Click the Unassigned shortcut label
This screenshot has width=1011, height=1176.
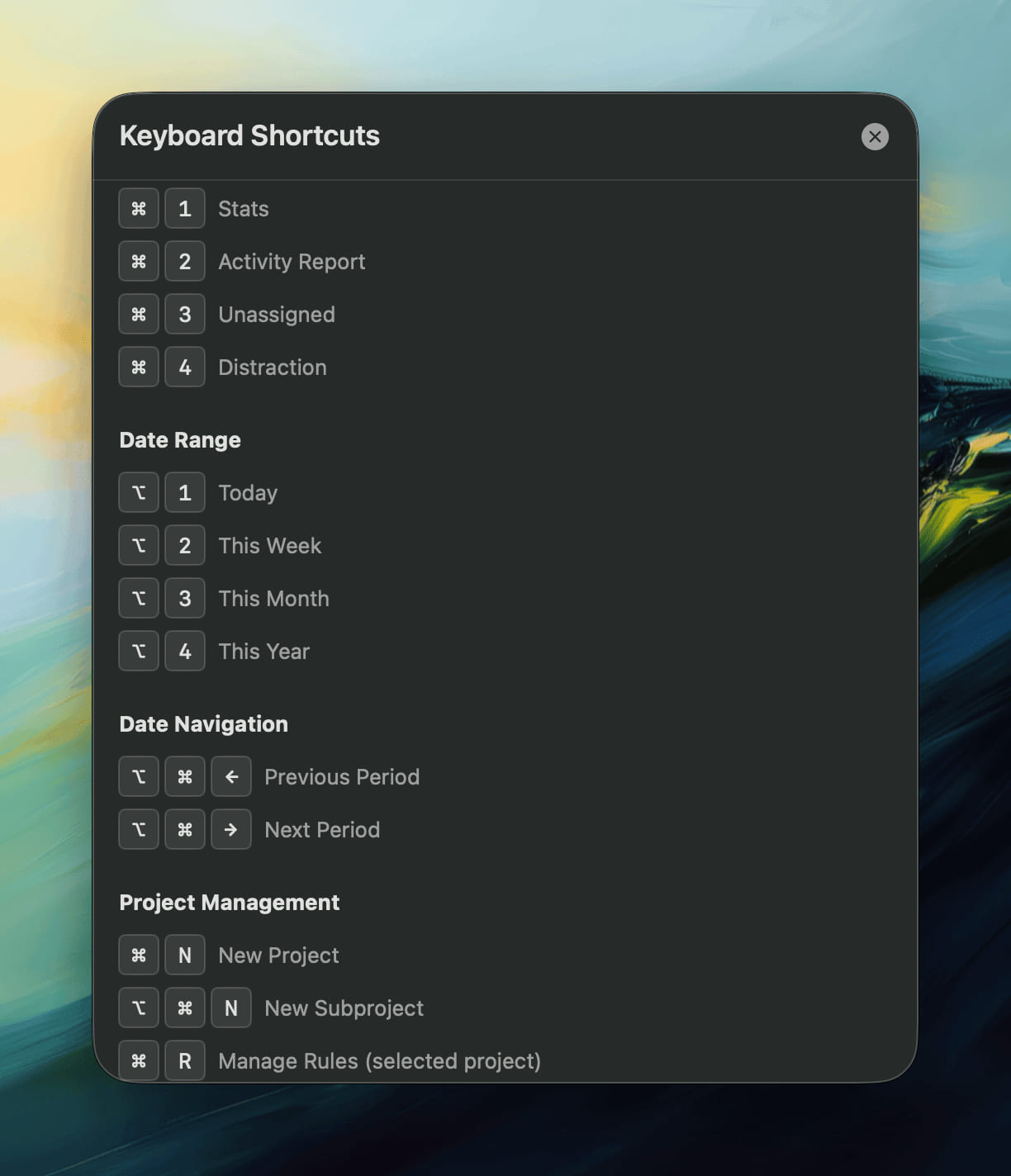(x=276, y=315)
